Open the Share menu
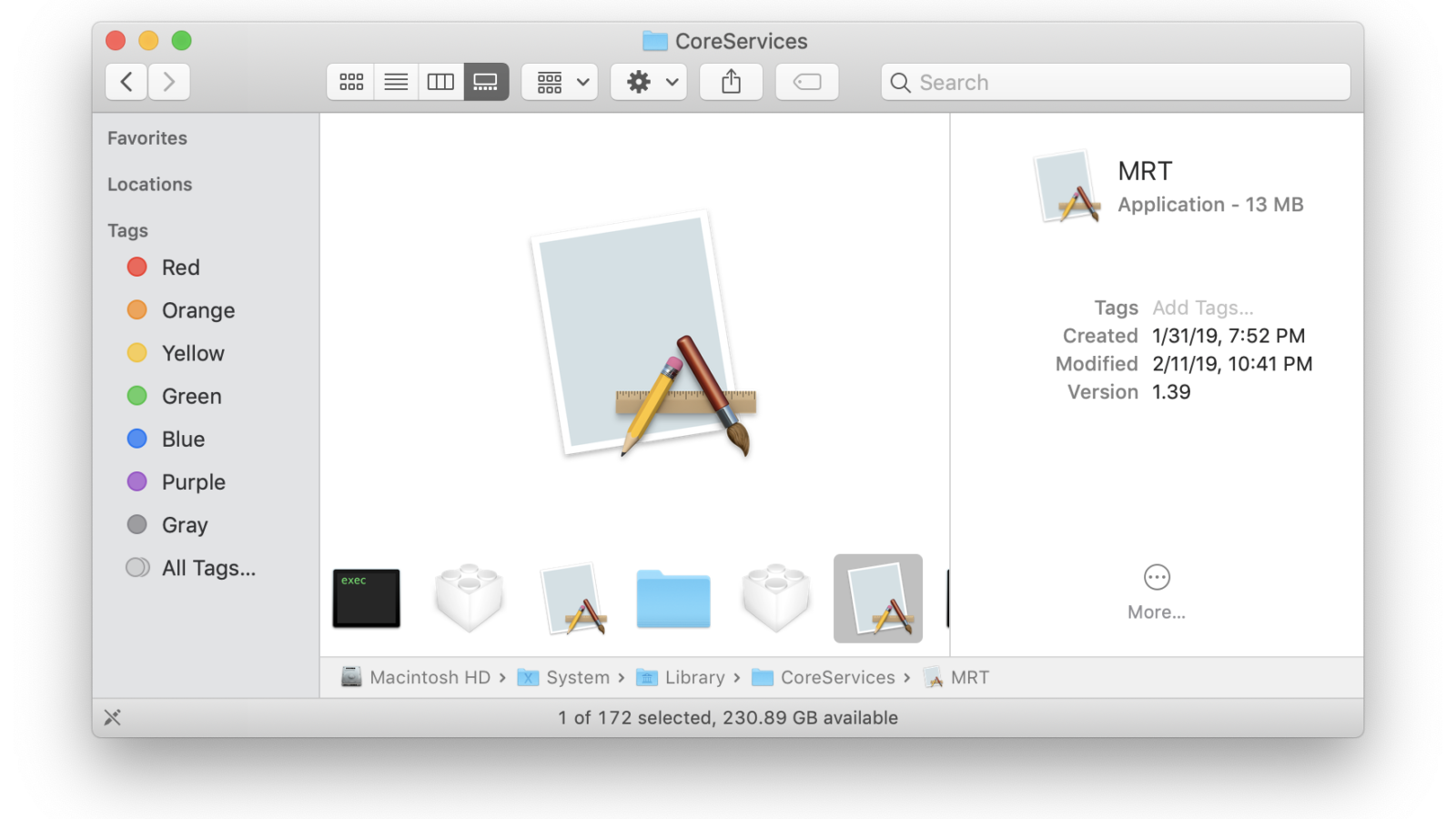Viewport: 1456px width, 819px height. (731, 82)
